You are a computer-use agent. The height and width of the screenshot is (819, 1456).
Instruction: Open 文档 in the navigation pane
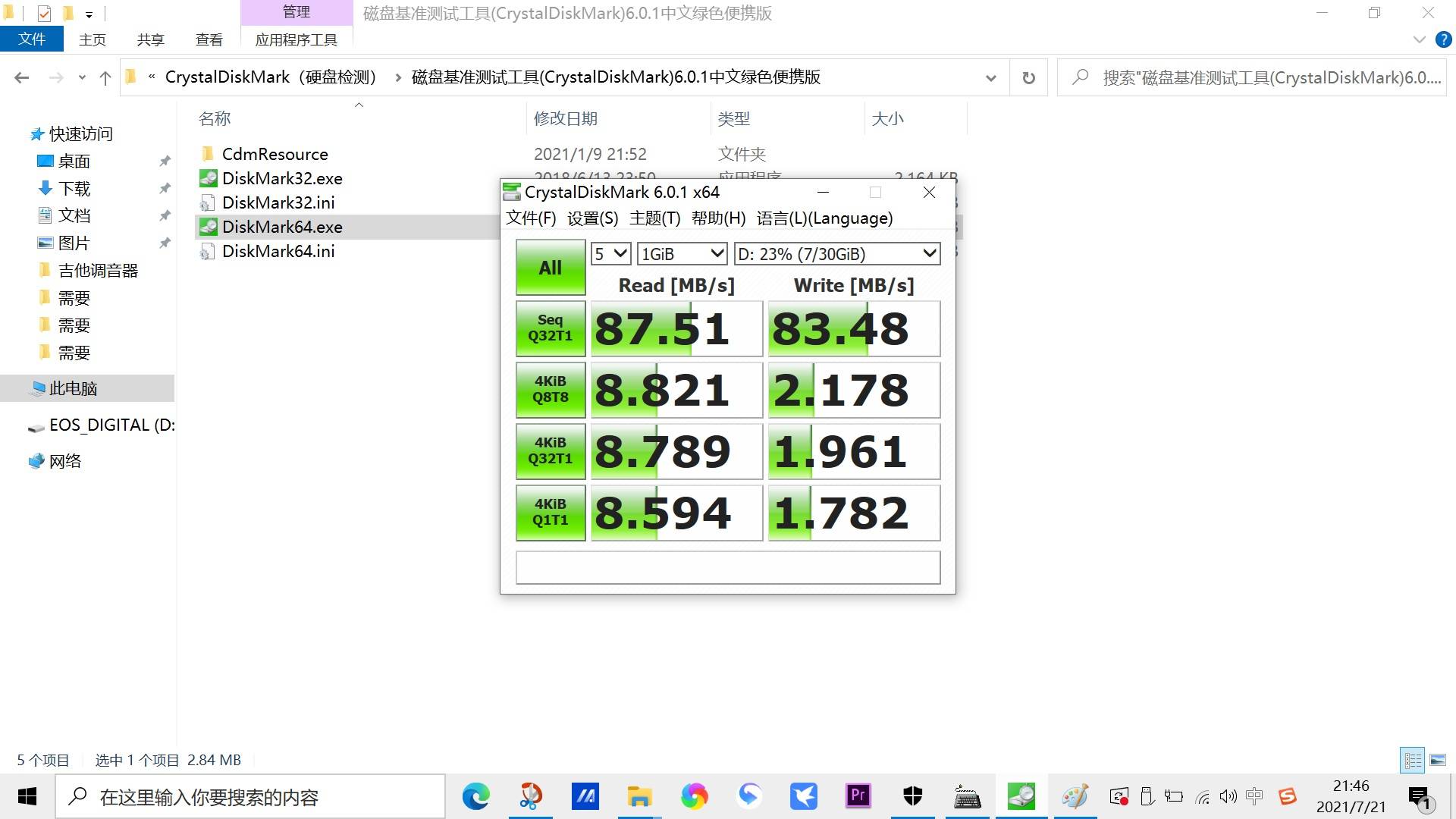pyautogui.click(x=74, y=215)
